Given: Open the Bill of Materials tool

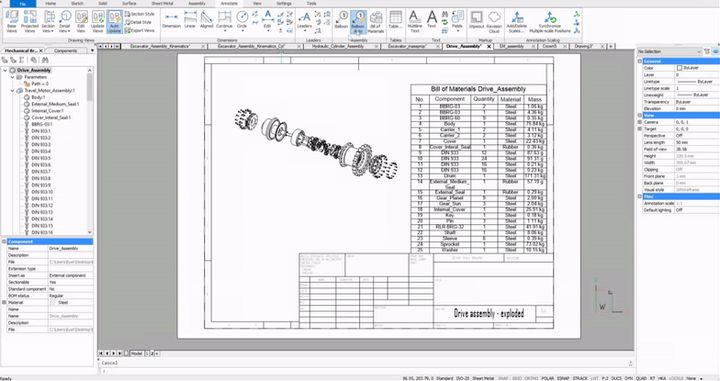Looking at the screenshot, I should coord(376,22).
